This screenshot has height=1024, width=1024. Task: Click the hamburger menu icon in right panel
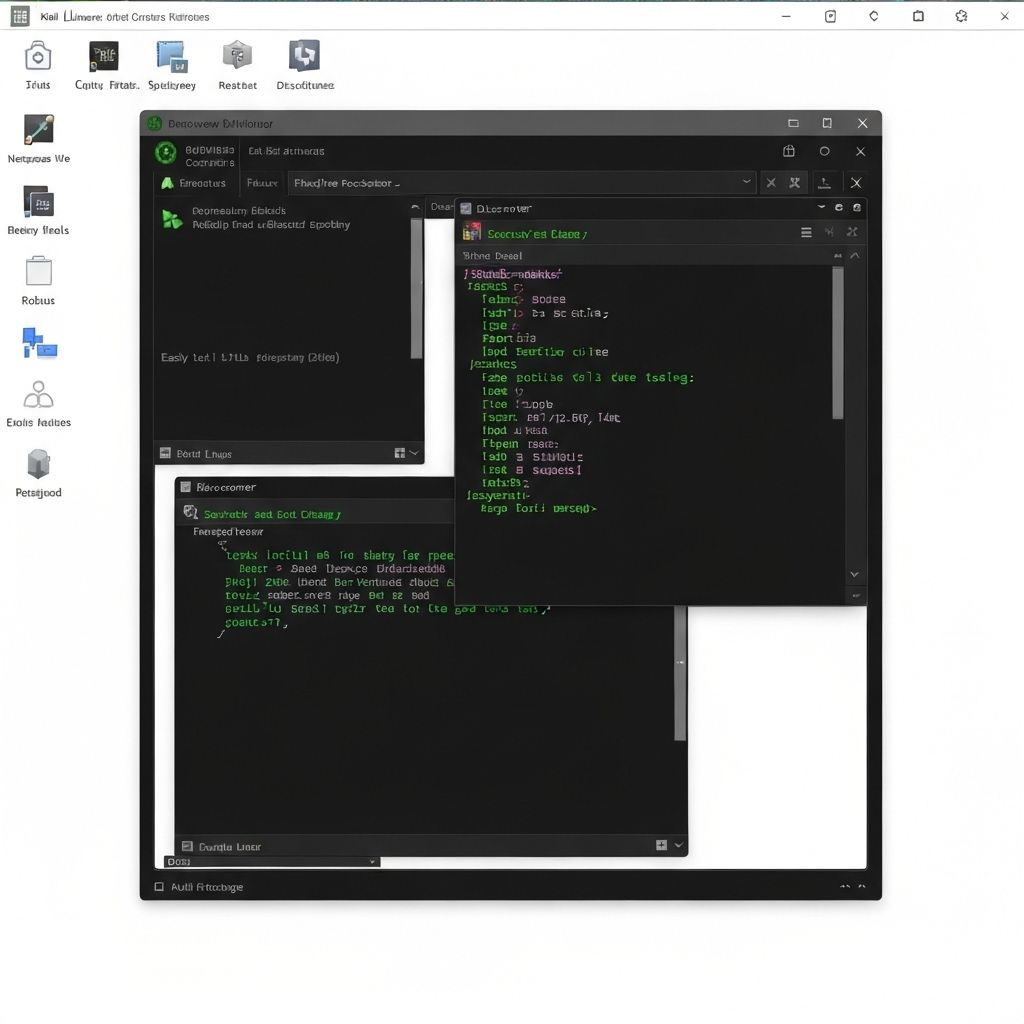click(806, 232)
